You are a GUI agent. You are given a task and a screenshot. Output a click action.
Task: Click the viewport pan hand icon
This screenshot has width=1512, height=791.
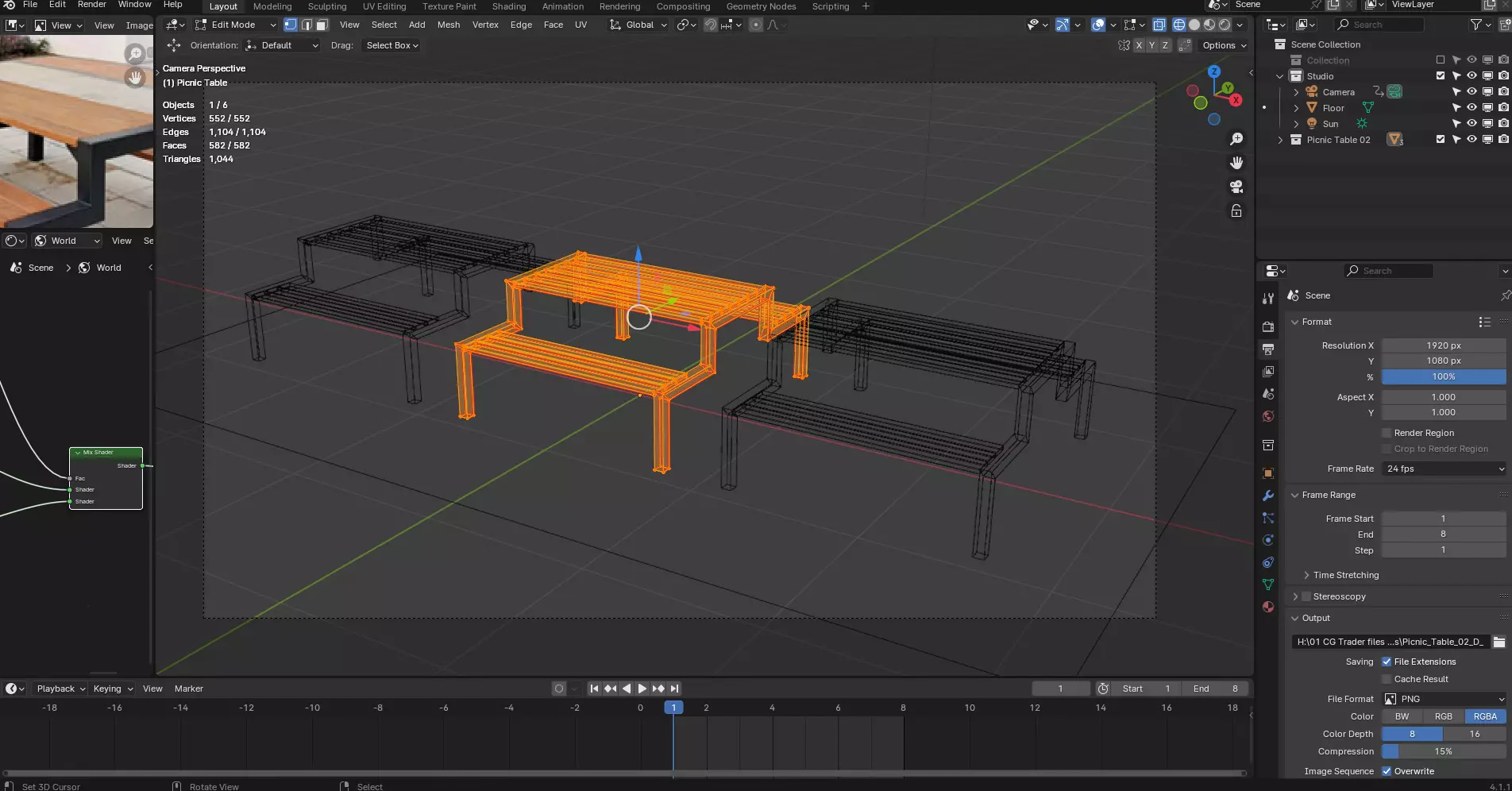click(x=1236, y=163)
